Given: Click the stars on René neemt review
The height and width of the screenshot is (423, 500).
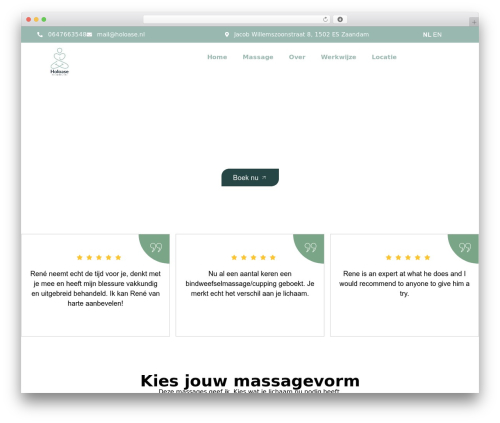Looking at the screenshot, I should click(99, 257).
